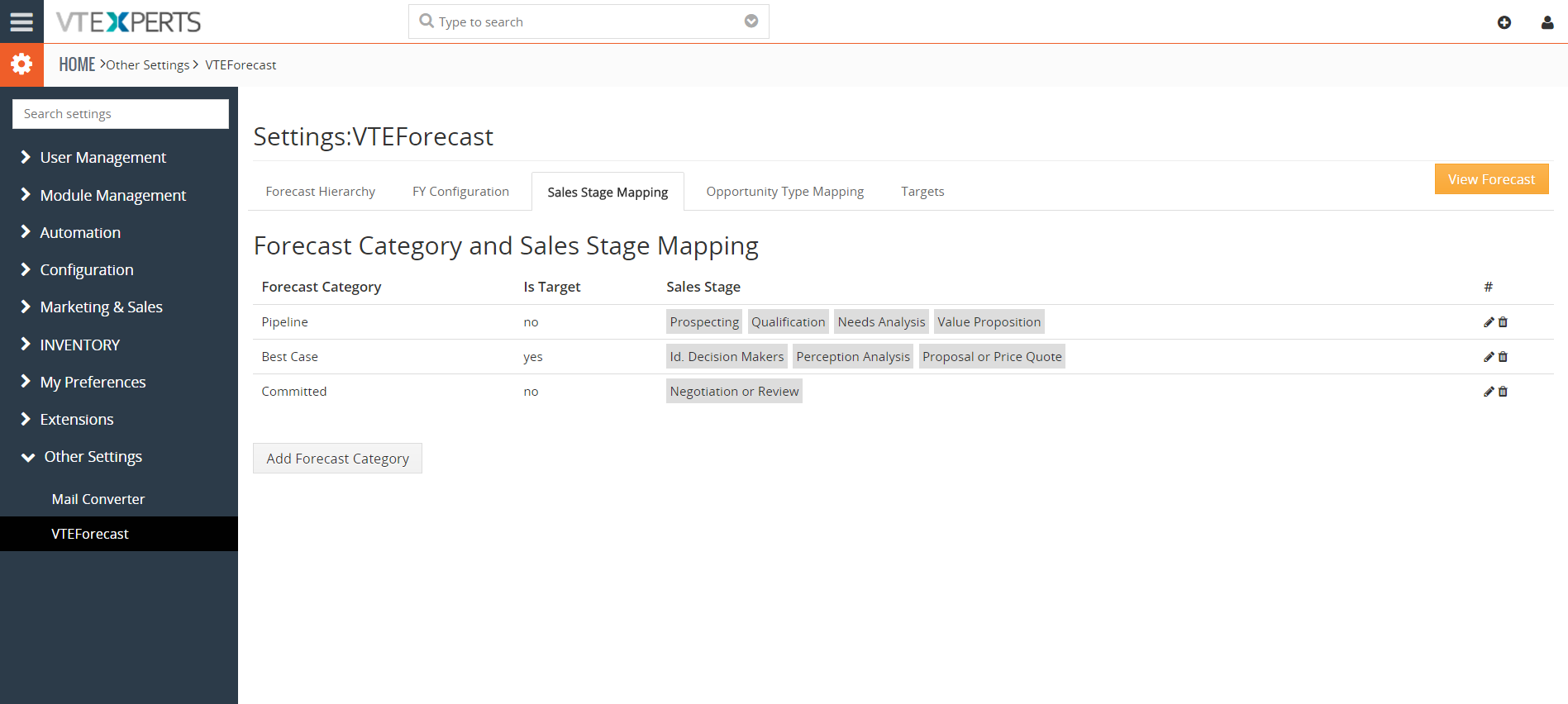Click the search magnifier icon
Screen dimensions: 1568x704
tap(427, 21)
